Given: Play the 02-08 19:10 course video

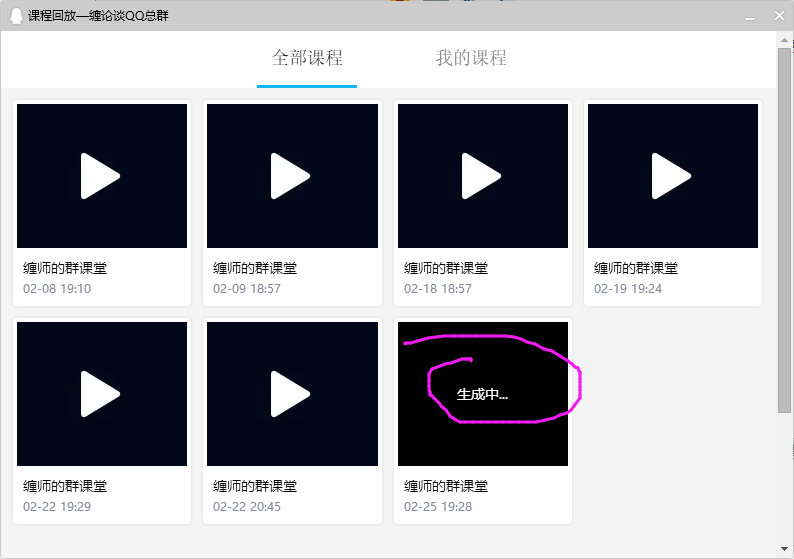Looking at the screenshot, I should [102, 176].
